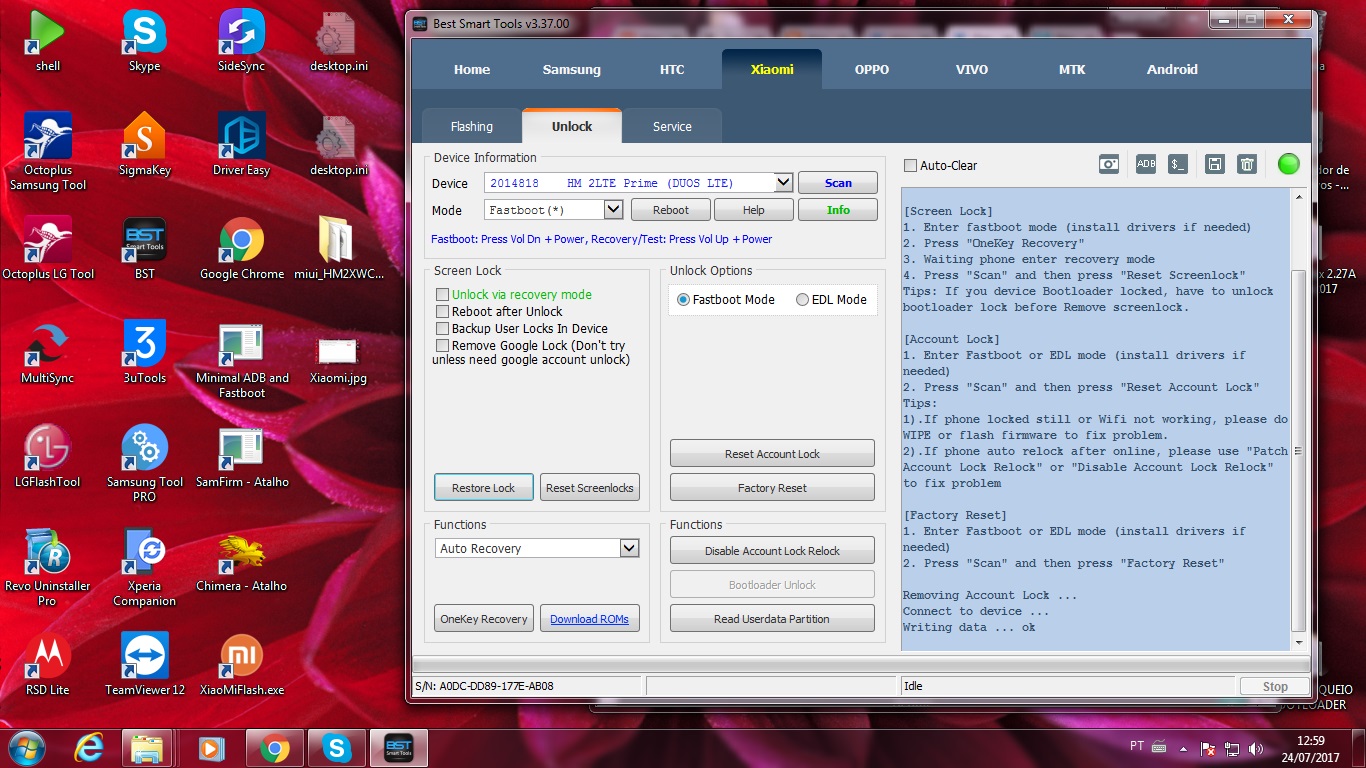
Task: Open the Flashing sub-tab
Action: 472,127
